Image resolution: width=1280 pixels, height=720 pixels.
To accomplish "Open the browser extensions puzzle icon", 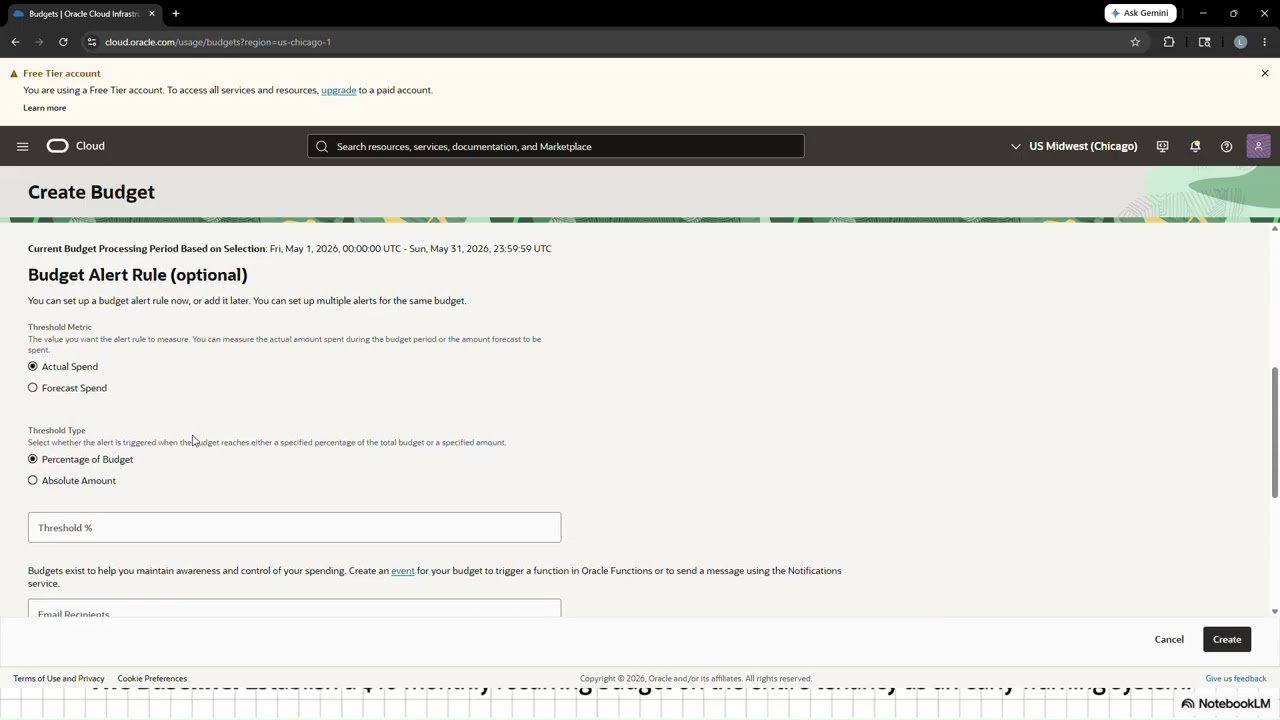I will click(1169, 42).
